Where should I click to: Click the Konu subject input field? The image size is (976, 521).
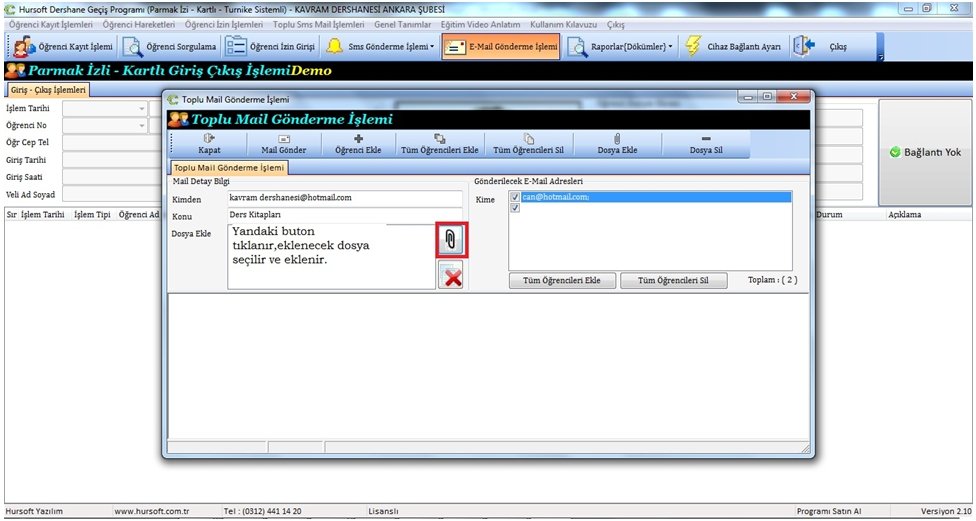coord(344,215)
